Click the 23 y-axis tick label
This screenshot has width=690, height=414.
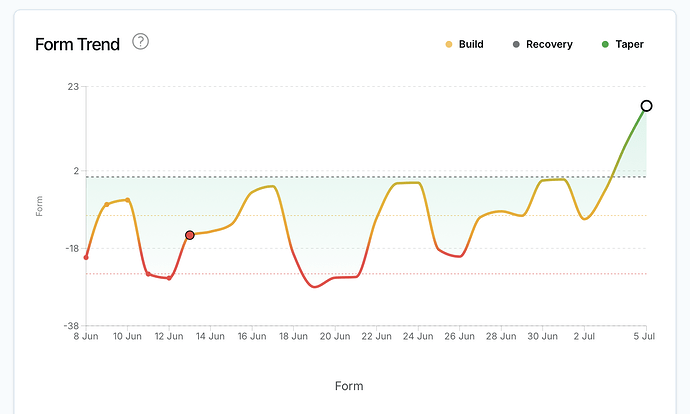pyautogui.click(x=73, y=87)
